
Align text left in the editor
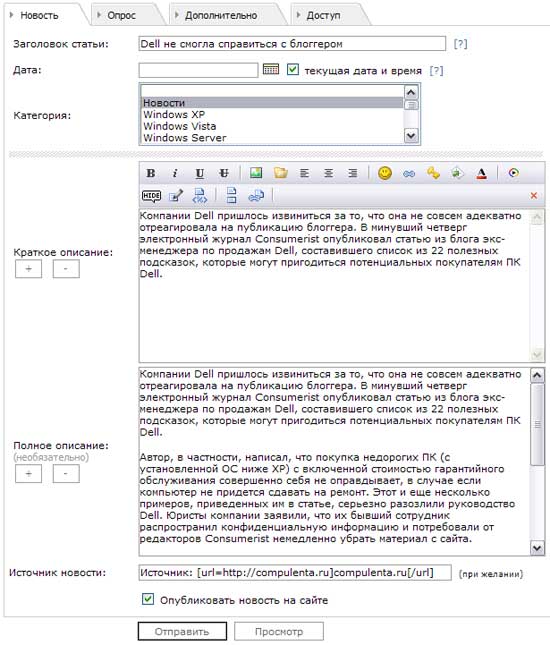point(304,173)
